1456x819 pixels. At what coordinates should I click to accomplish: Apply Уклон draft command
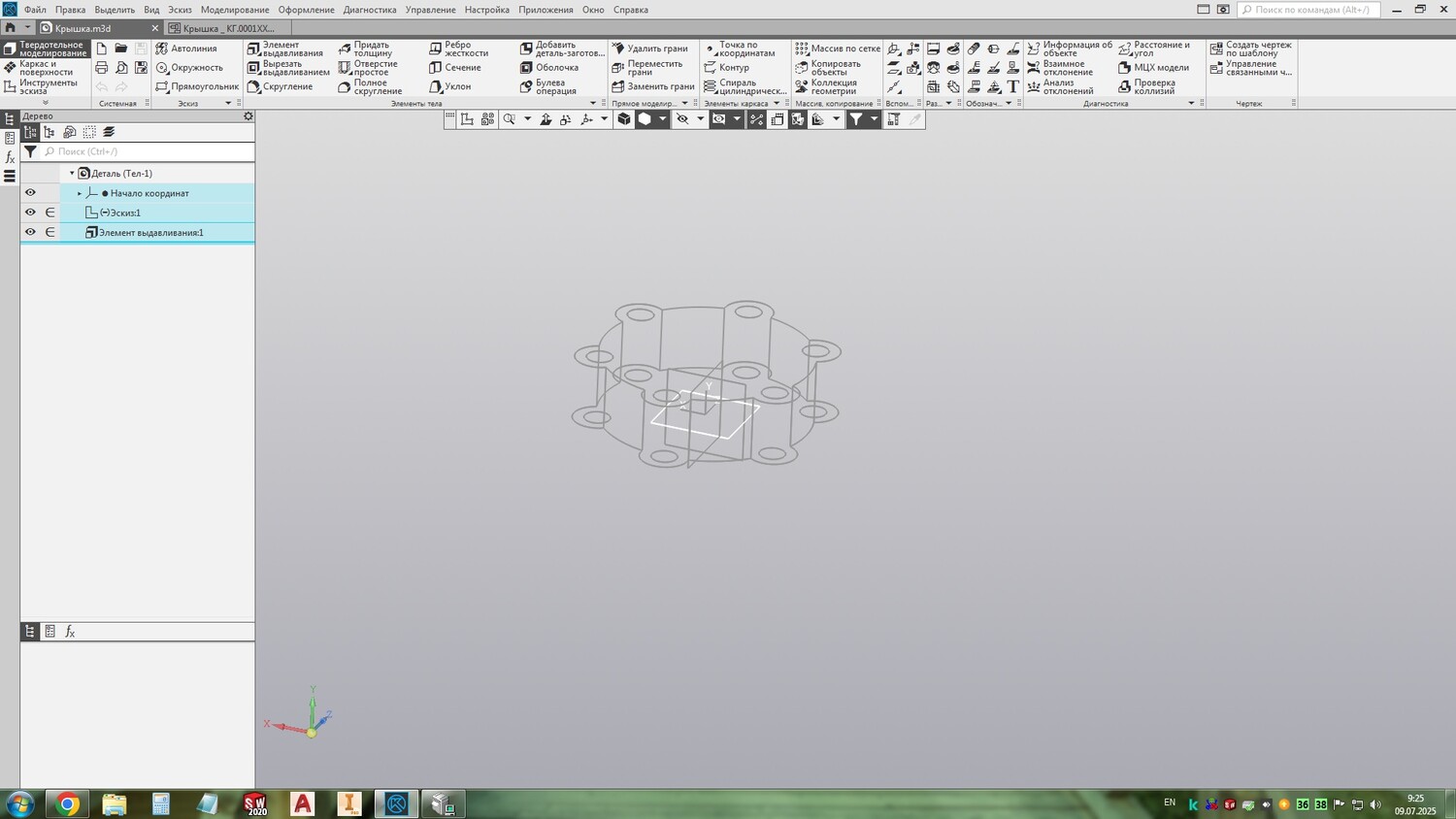450,86
